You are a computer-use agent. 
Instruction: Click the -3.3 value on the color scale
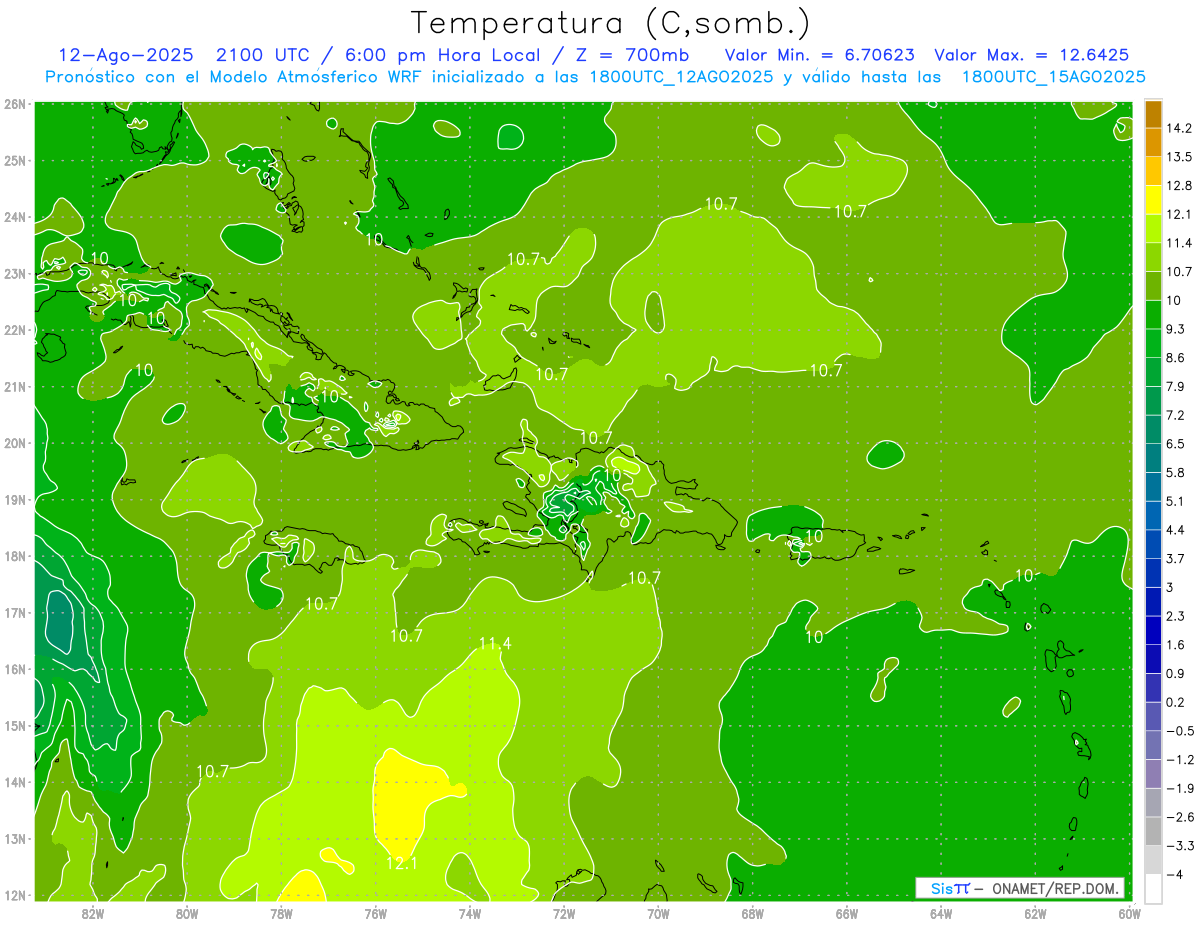coord(1179,845)
